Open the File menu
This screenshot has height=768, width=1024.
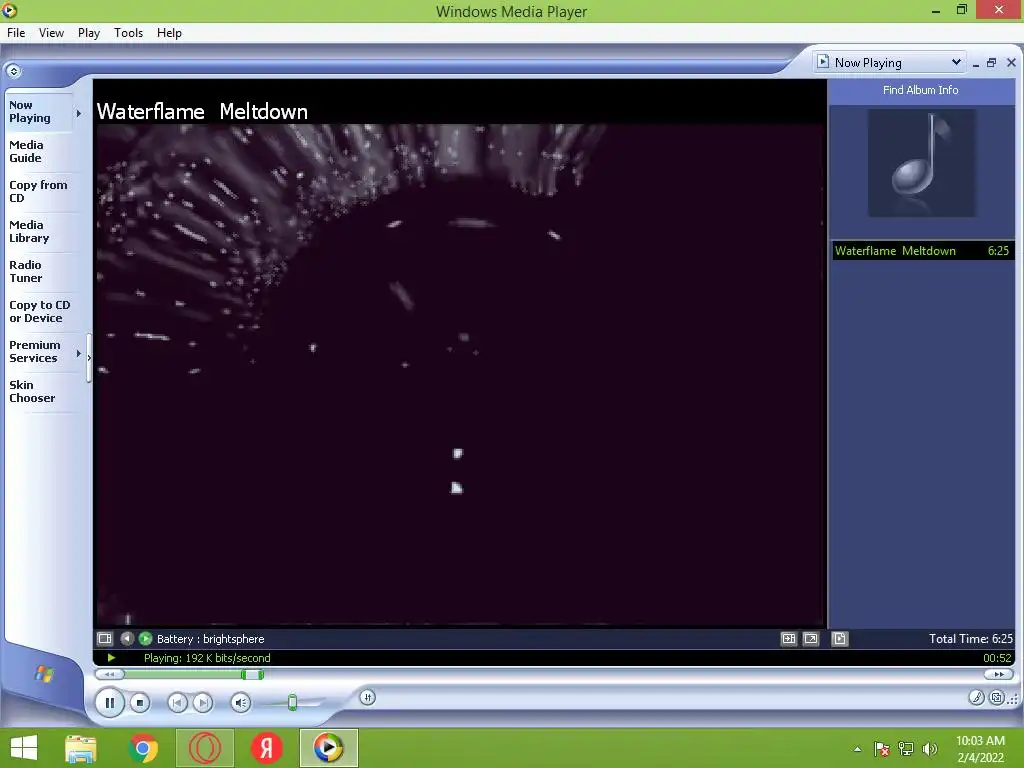[x=16, y=33]
